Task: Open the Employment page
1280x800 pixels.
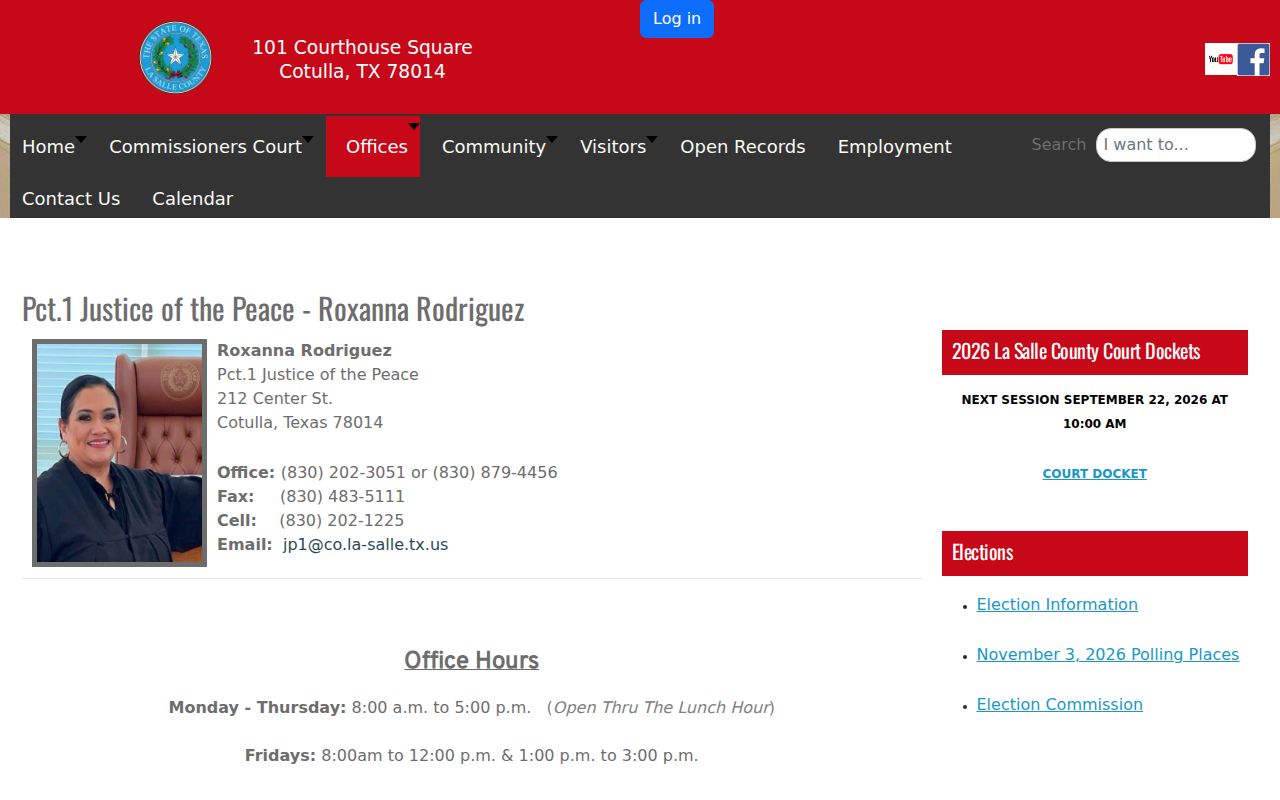Action: pyautogui.click(x=895, y=146)
